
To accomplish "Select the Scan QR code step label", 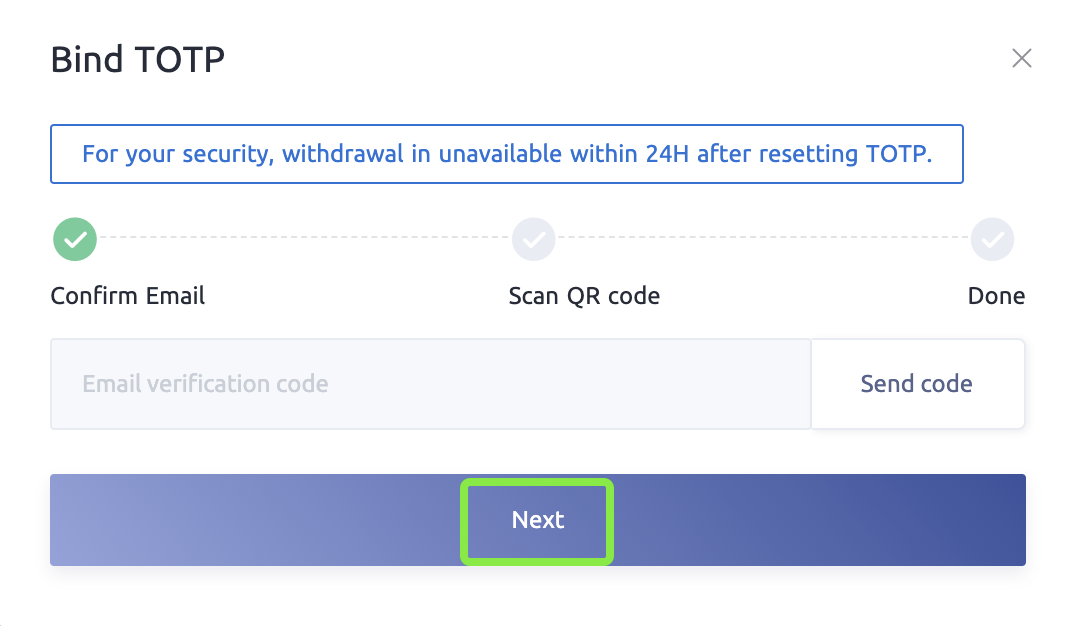I will [x=584, y=296].
